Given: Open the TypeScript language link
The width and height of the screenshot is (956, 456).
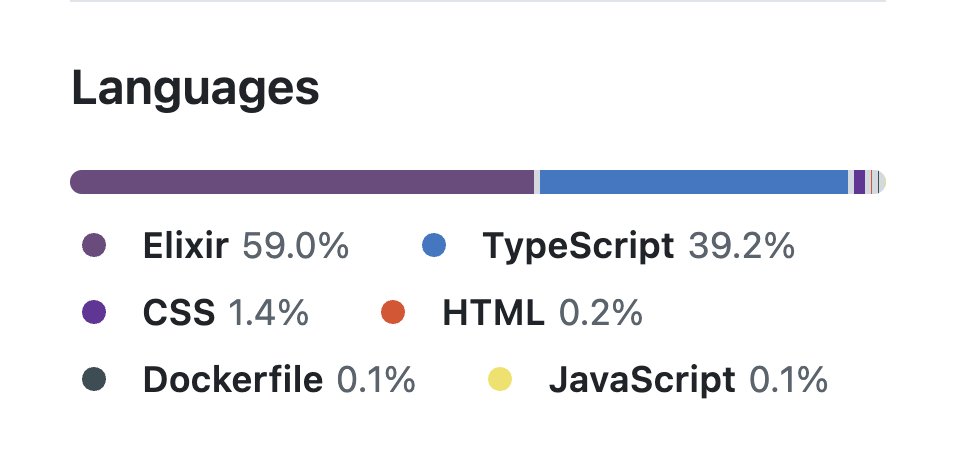Looking at the screenshot, I should pyautogui.click(x=608, y=246).
